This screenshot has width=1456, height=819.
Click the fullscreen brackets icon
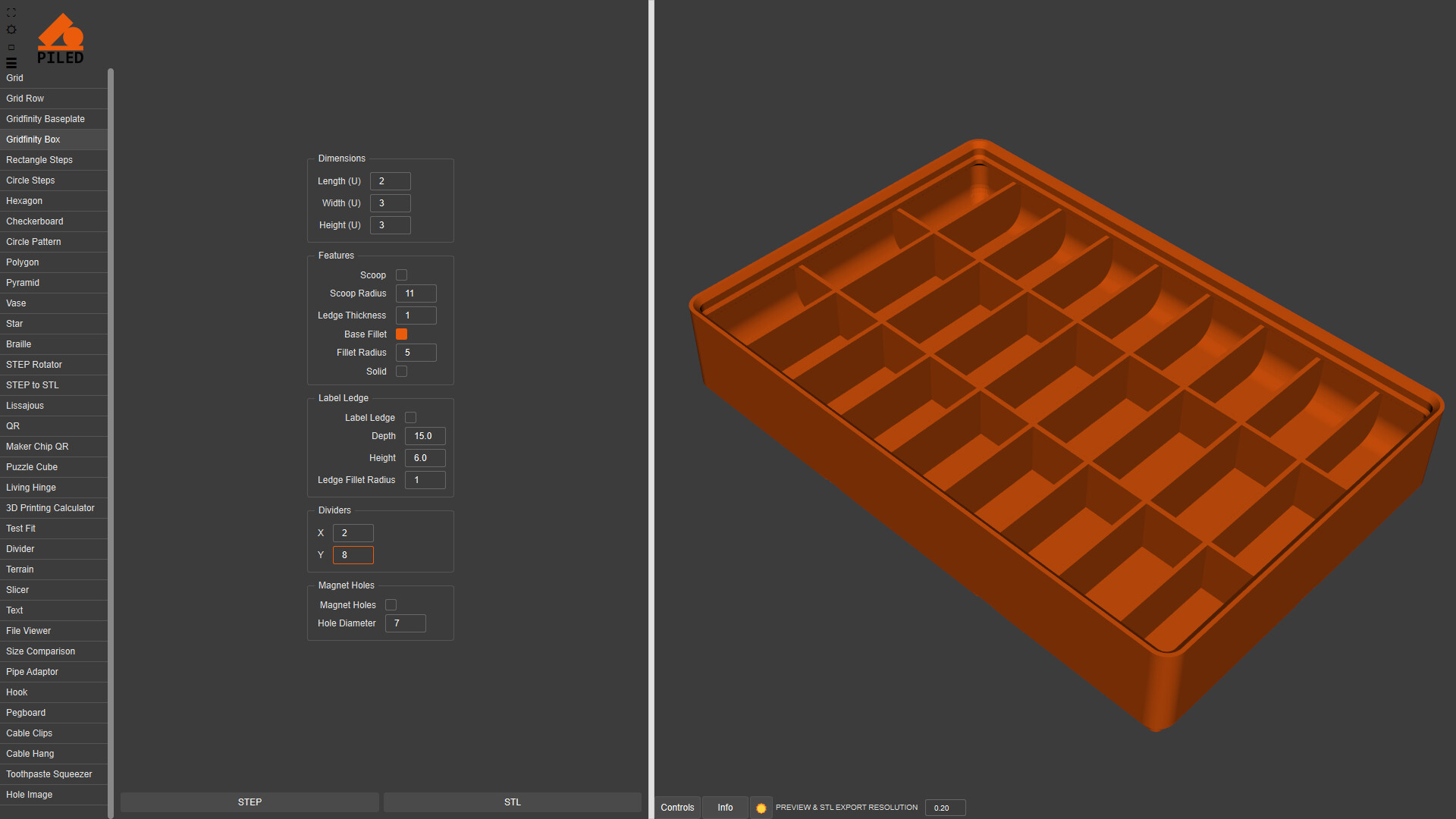point(11,13)
